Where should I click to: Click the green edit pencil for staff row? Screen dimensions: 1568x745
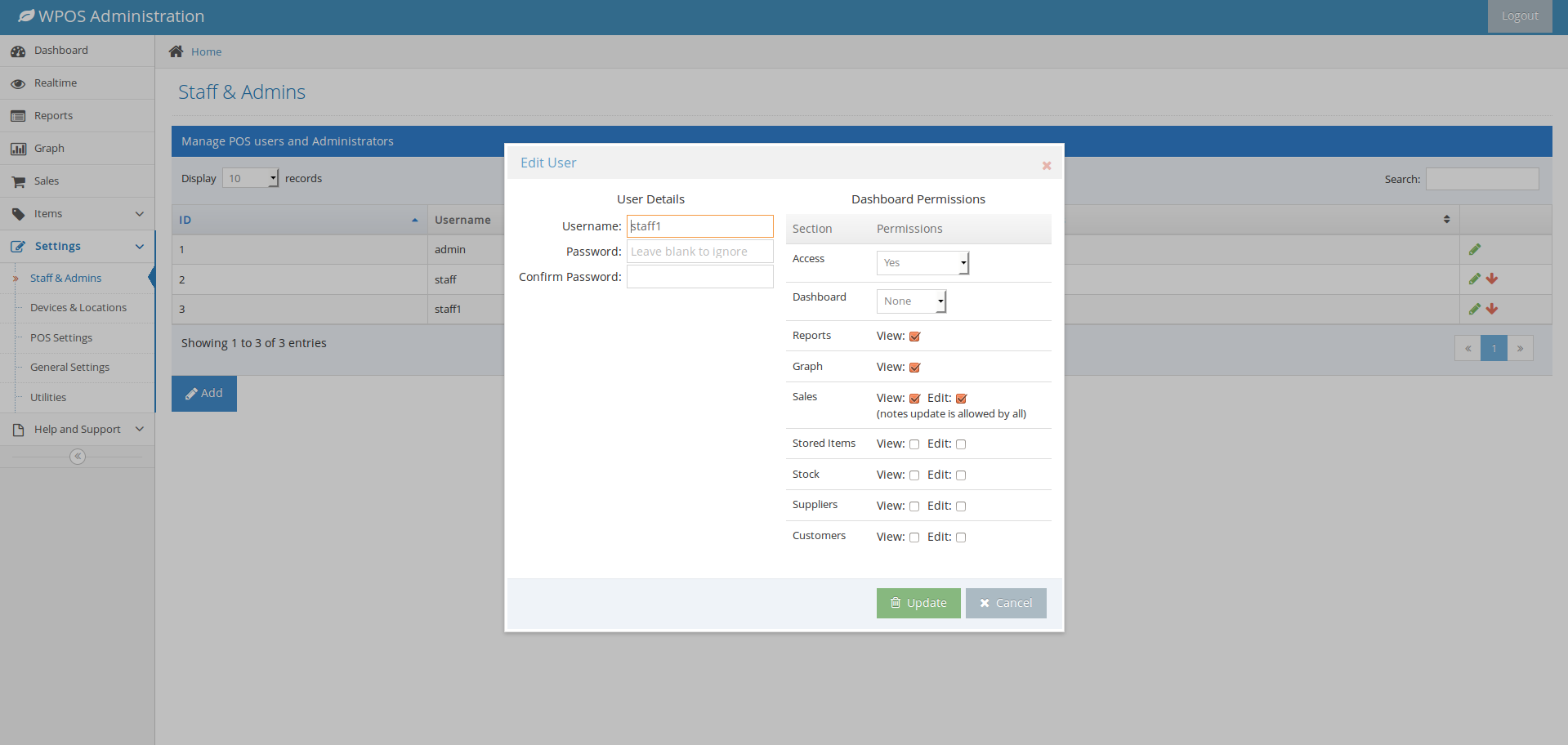pyautogui.click(x=1474, y=279)
